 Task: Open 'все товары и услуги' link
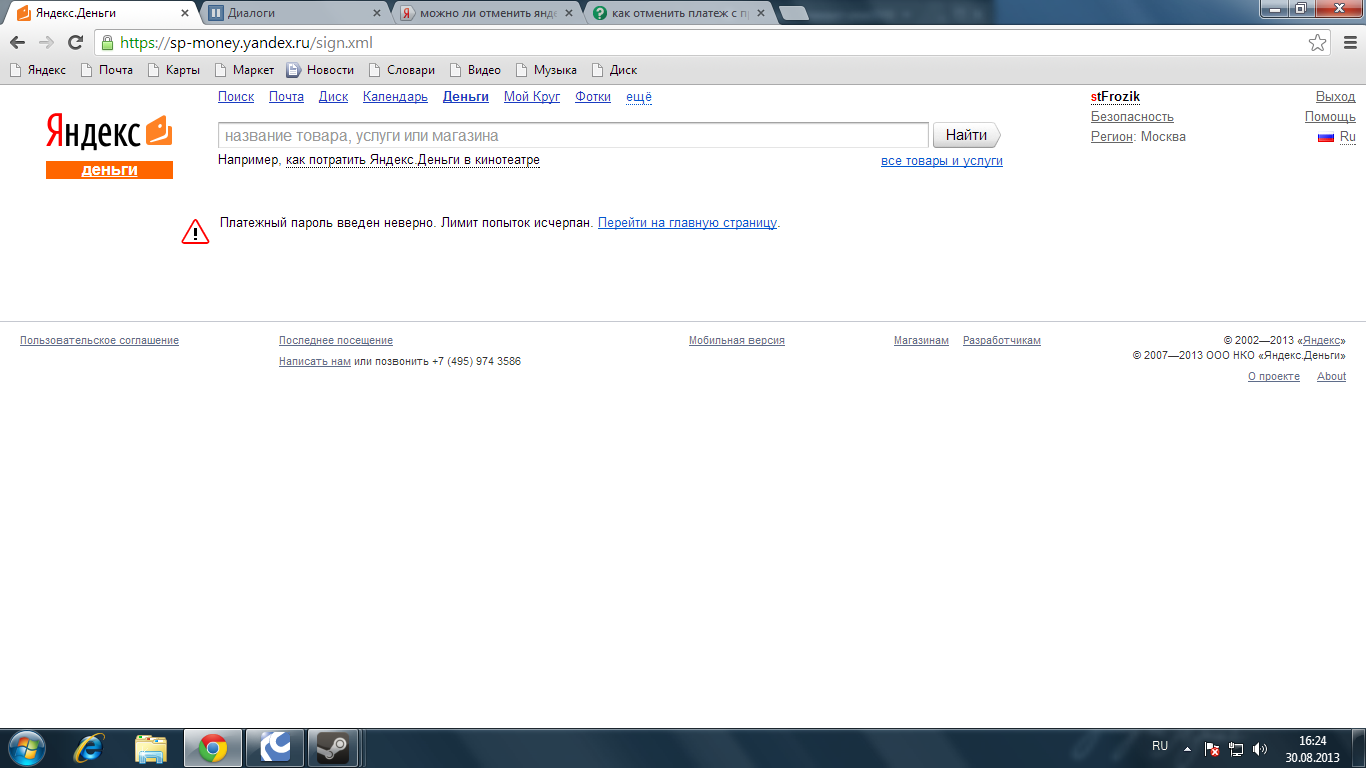tap(942, 161)
